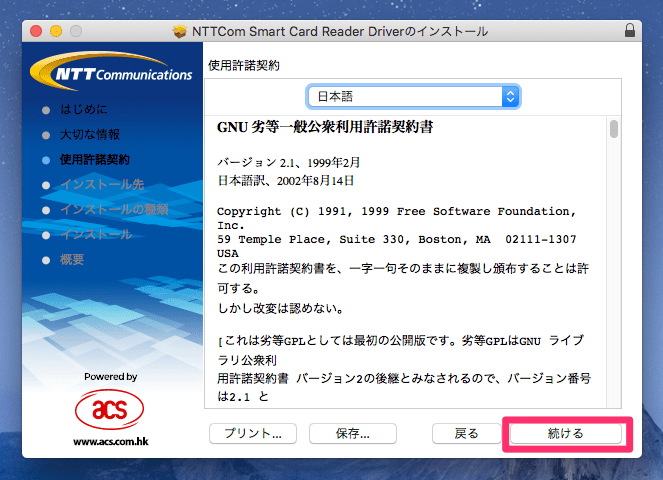This screenshot has width=663, height=480.
Task: Click the www.acs.com.hk text
Action: [x=111, y=442]
